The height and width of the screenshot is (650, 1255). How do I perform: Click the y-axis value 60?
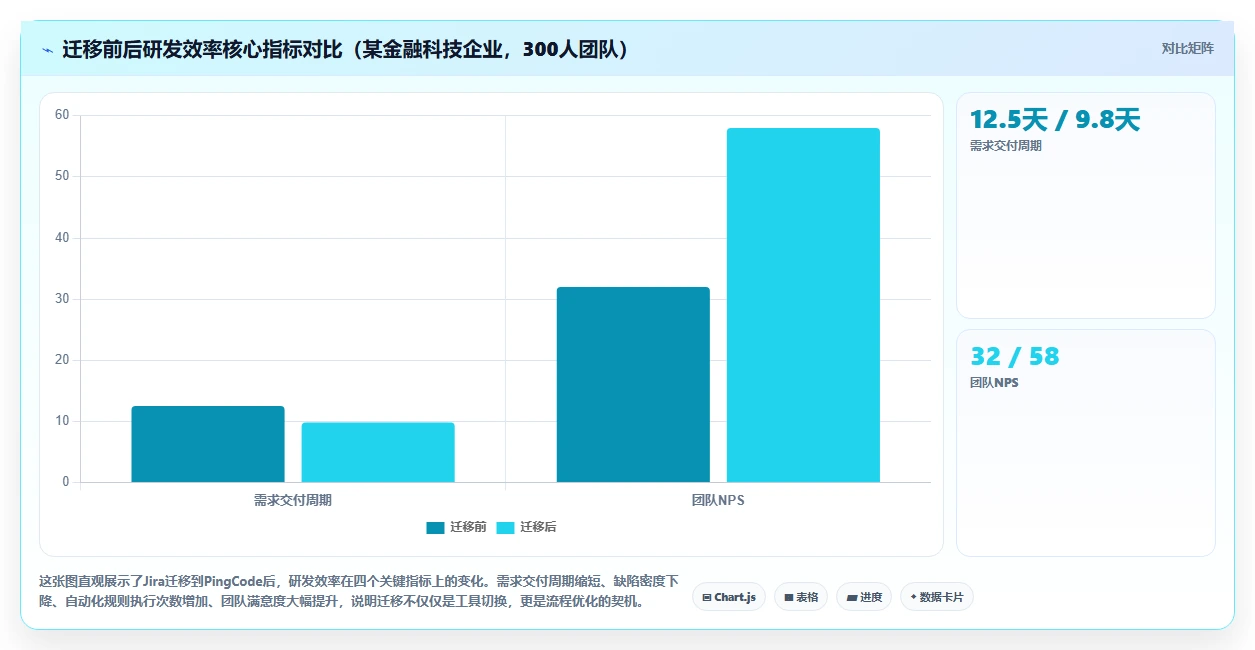pos(62,115)
